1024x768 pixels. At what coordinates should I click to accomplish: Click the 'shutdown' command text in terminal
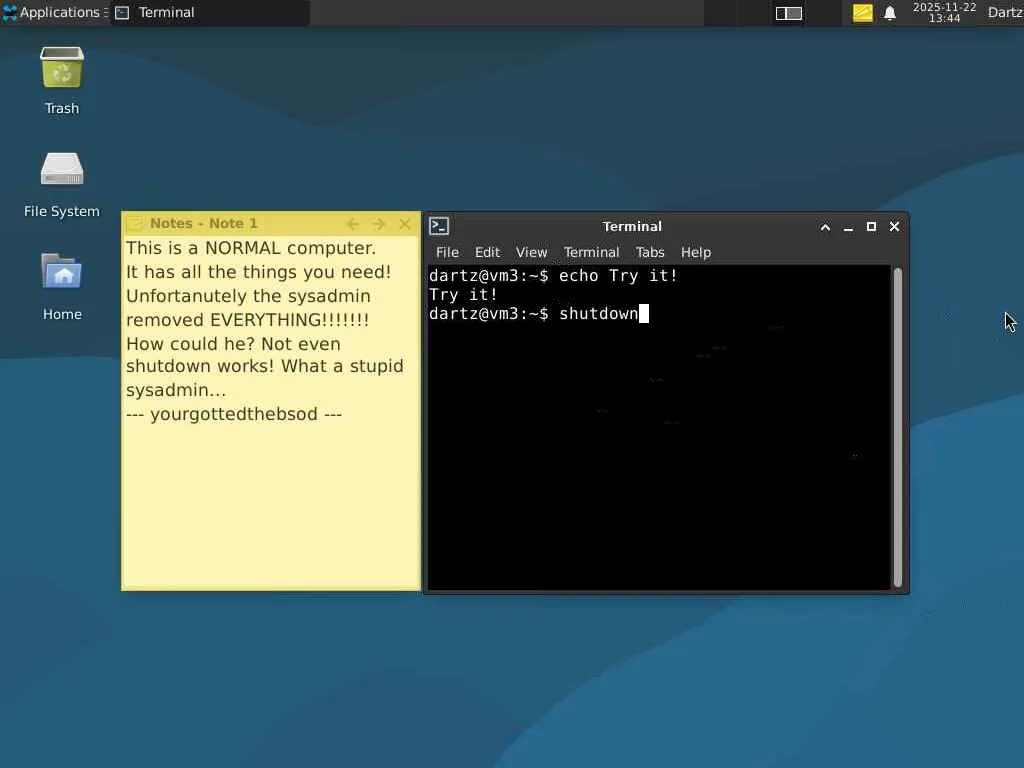click(x=598, y=313)
